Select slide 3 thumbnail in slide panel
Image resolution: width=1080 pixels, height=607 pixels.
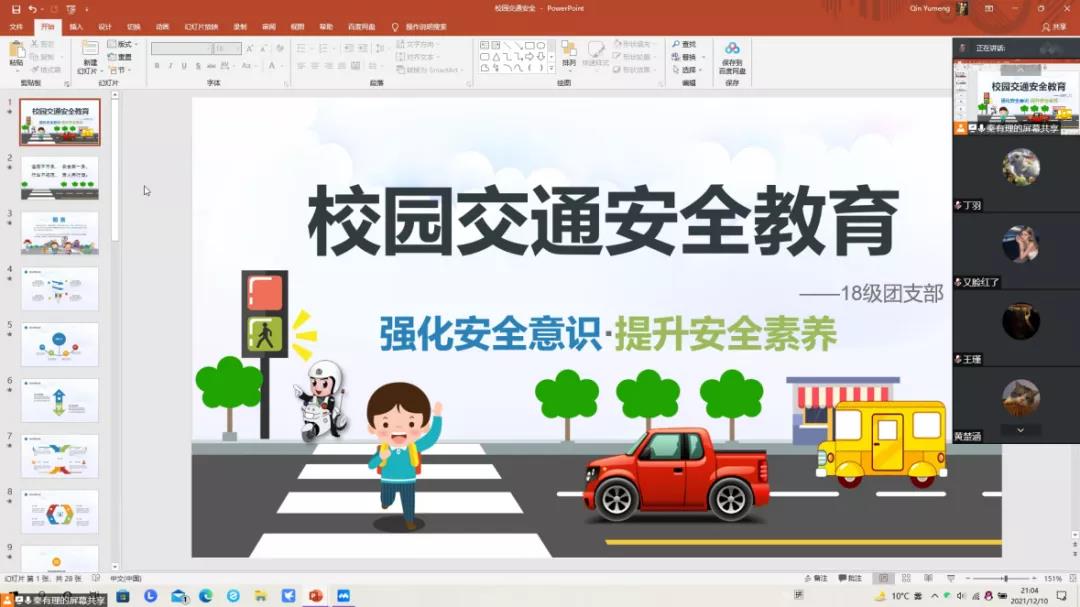[x=60, y=233]
